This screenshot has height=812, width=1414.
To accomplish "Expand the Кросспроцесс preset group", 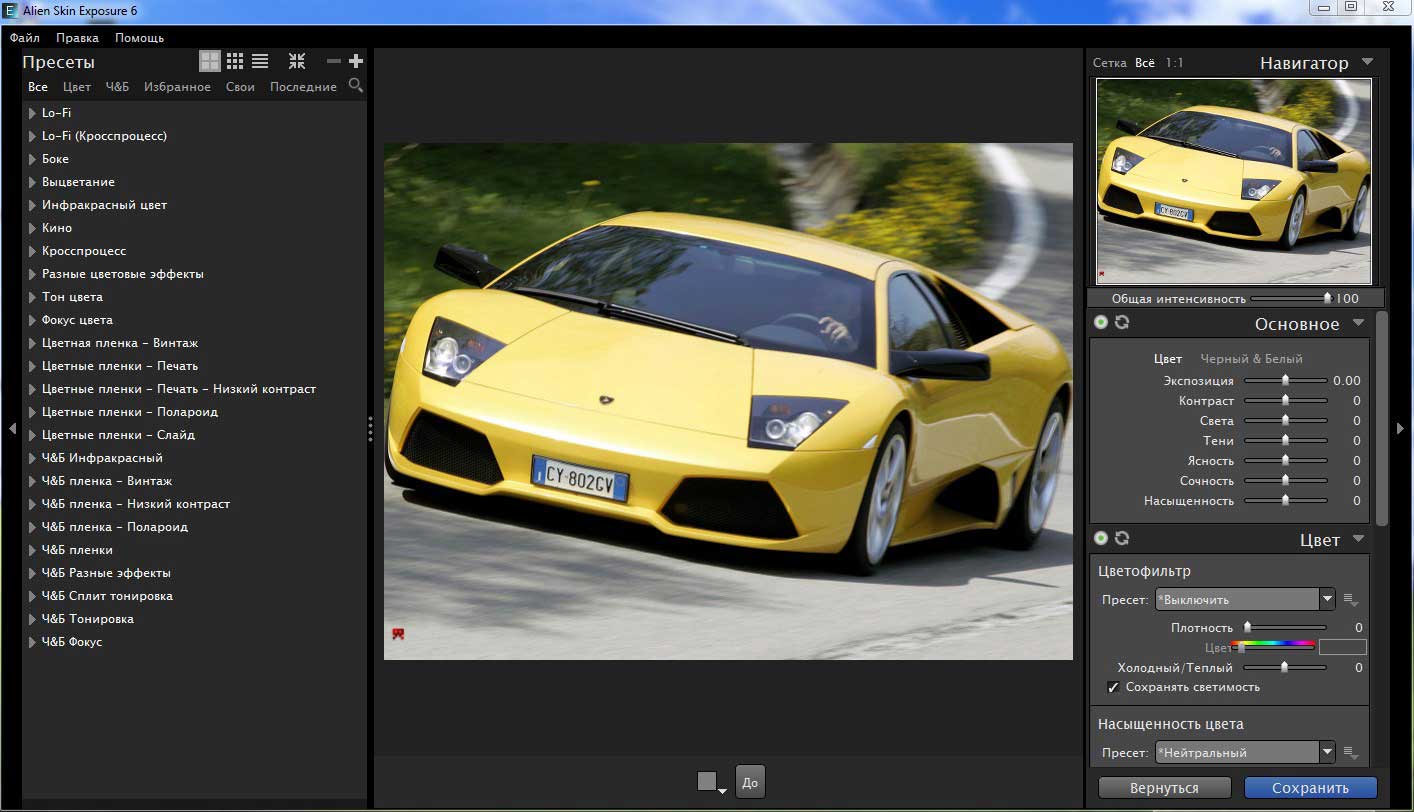I will point(33,251).
